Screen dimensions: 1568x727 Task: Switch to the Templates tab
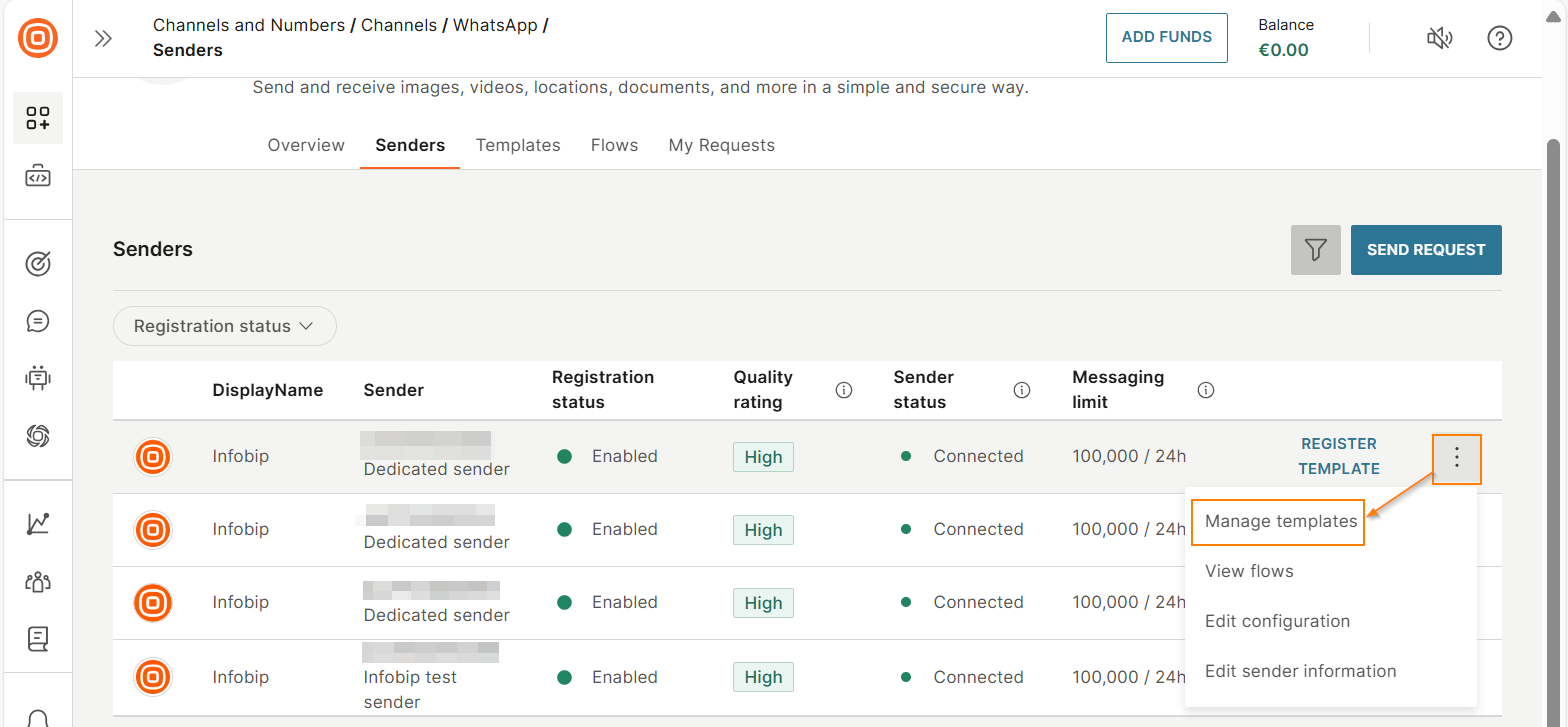(518, 145)
